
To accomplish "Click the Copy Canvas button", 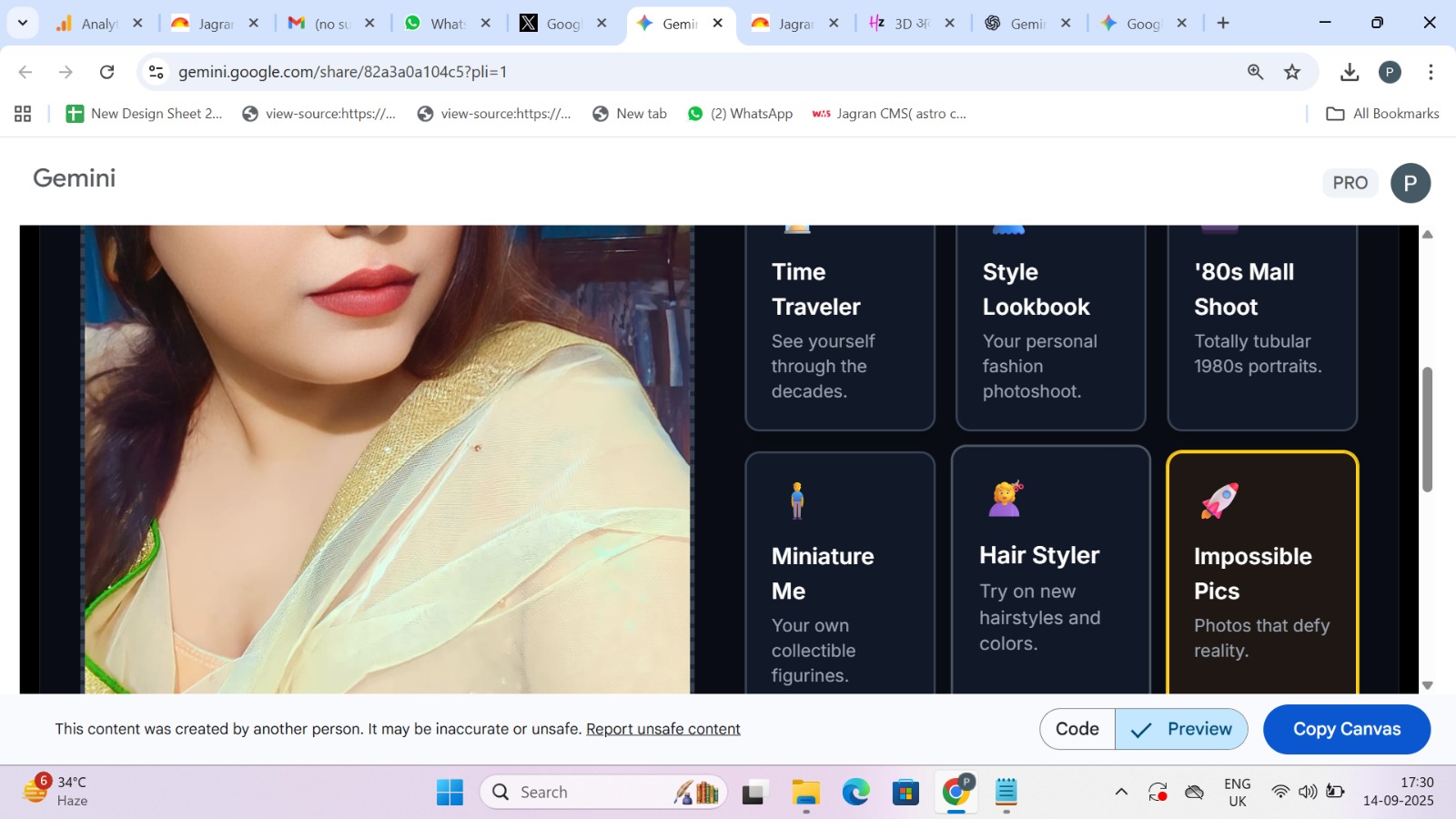I will pyautogui.click(x=1346, y=729).
